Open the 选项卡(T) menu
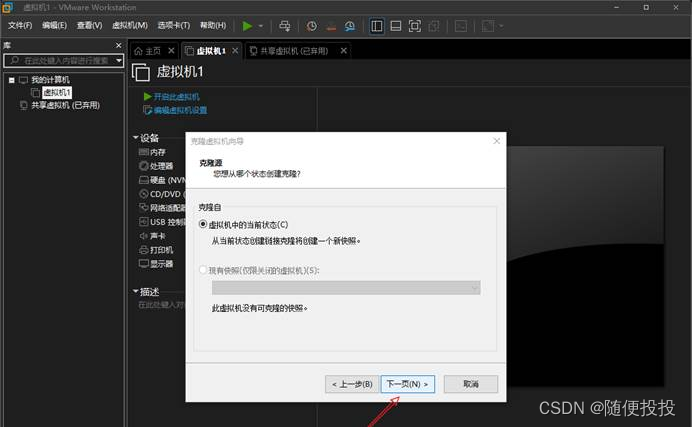The width and height of the screenshot is (692, 427). [174, 25]
